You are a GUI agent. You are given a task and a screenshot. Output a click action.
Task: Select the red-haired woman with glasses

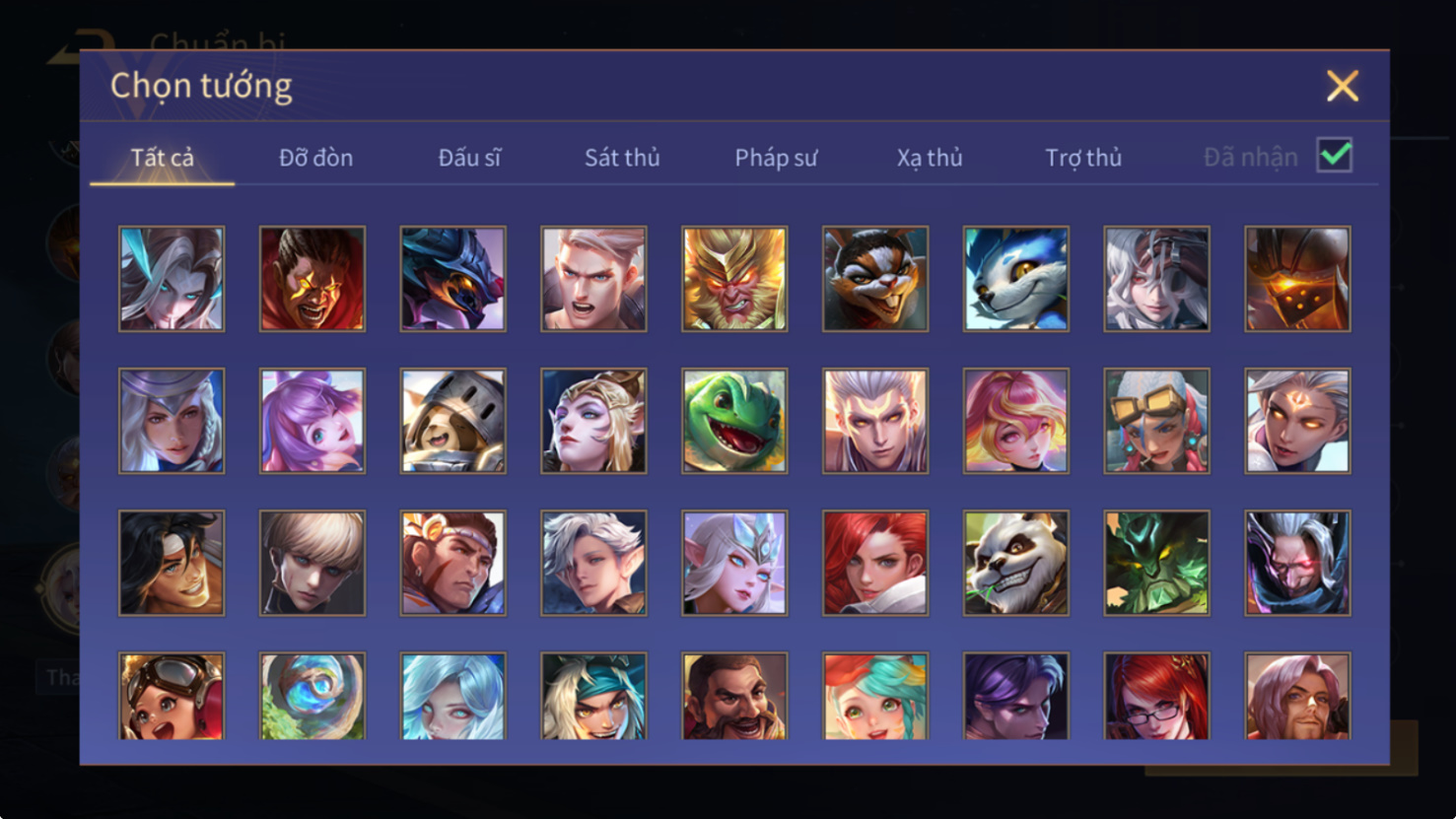point(1157,696)
